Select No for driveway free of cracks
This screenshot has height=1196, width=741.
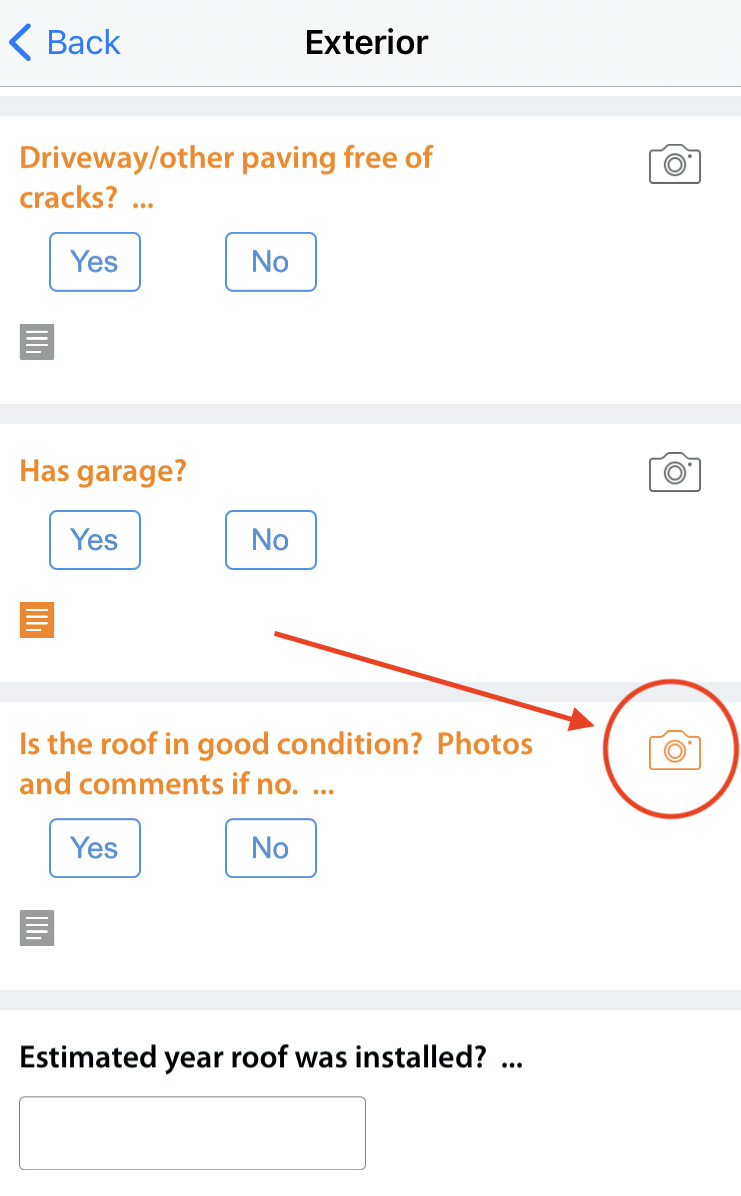tap(271, 262)
